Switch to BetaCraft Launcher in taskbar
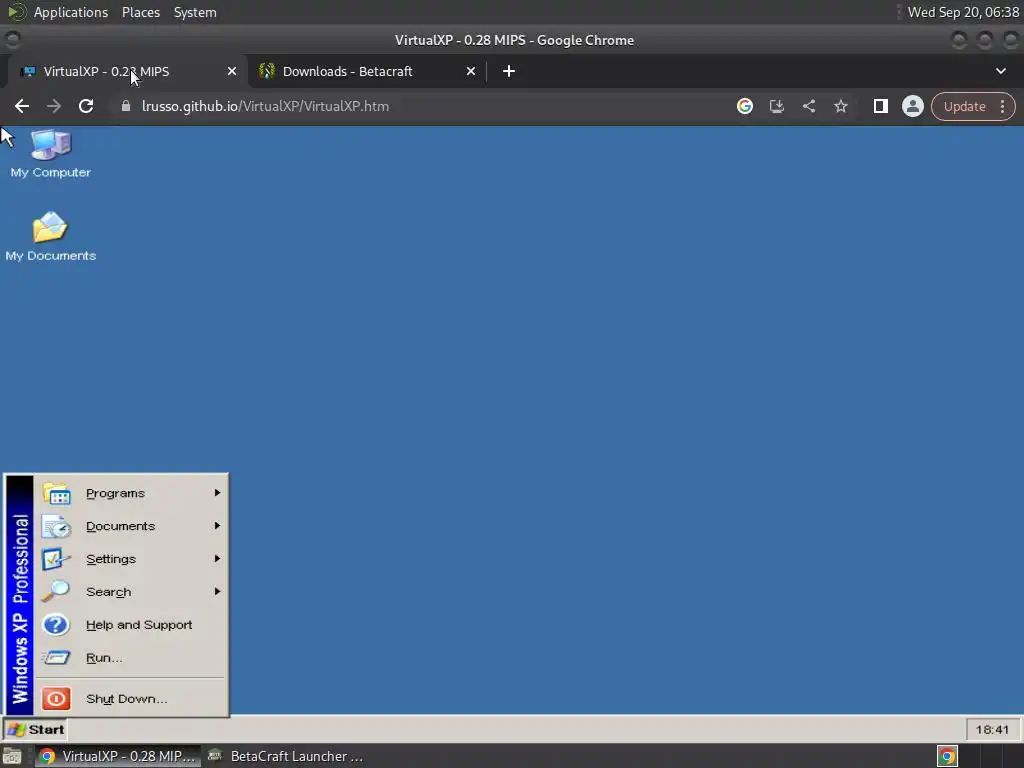 pyautogui.click(x=285, y=756)
